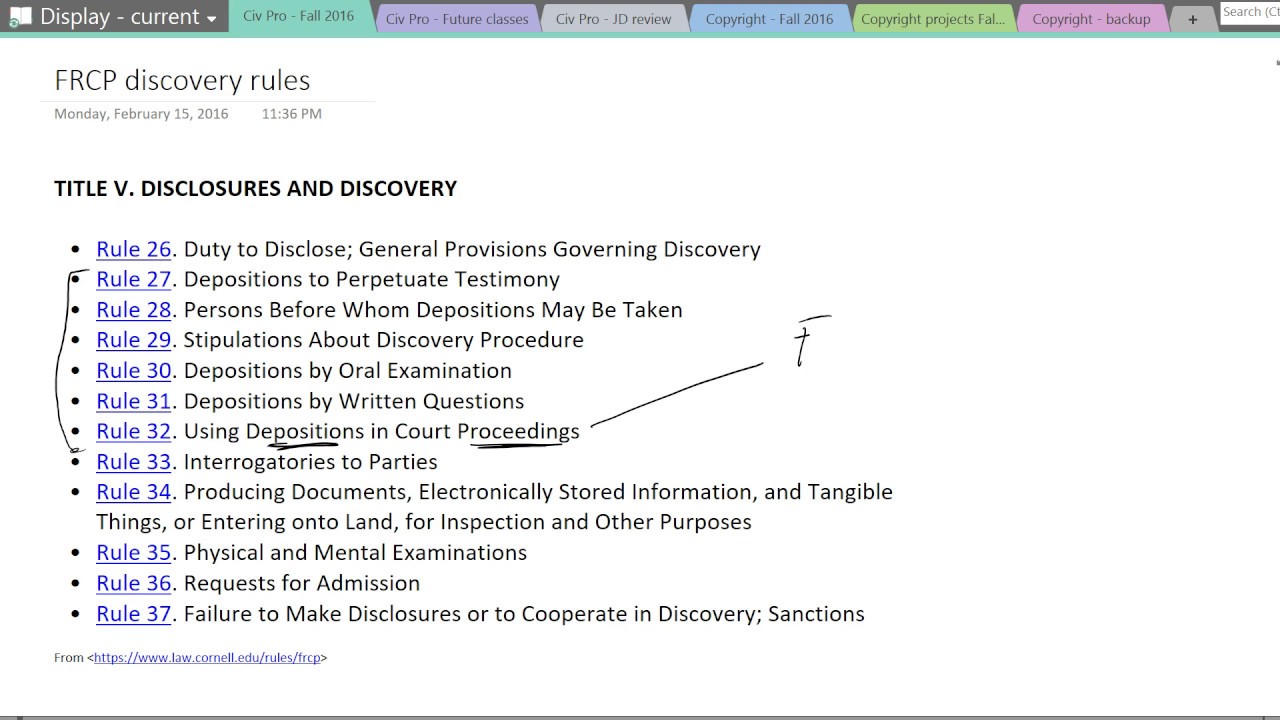Follow the Rule 33 interrogatories link

point(134,462)
